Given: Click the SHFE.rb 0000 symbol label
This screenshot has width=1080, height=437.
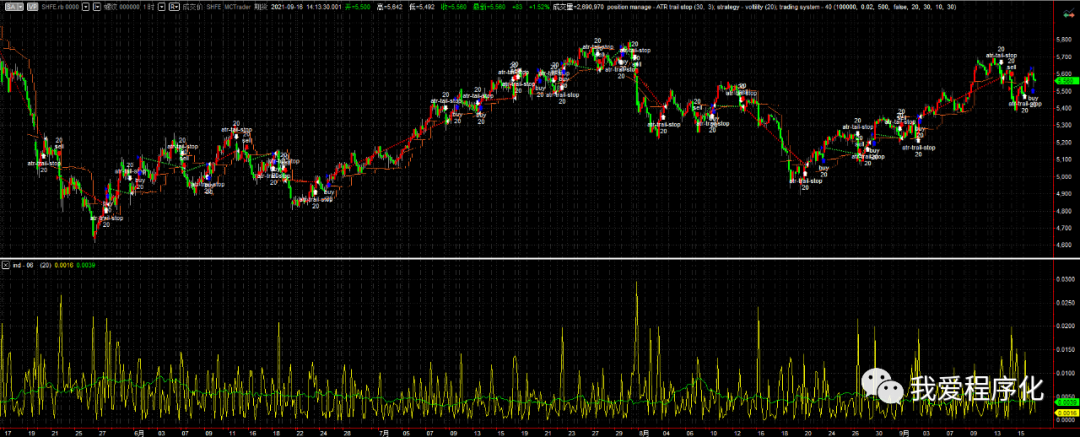Looking at the screenshot, I should [60, 6].
